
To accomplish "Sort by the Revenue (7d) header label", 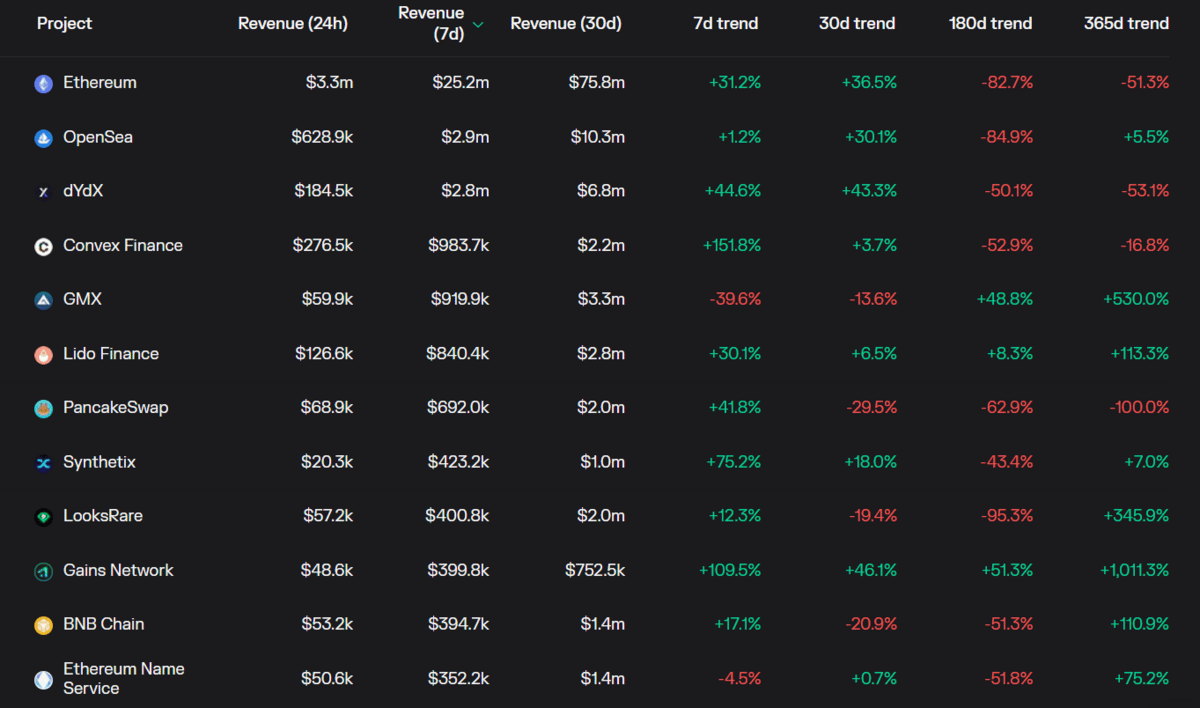I will [431, 23].
